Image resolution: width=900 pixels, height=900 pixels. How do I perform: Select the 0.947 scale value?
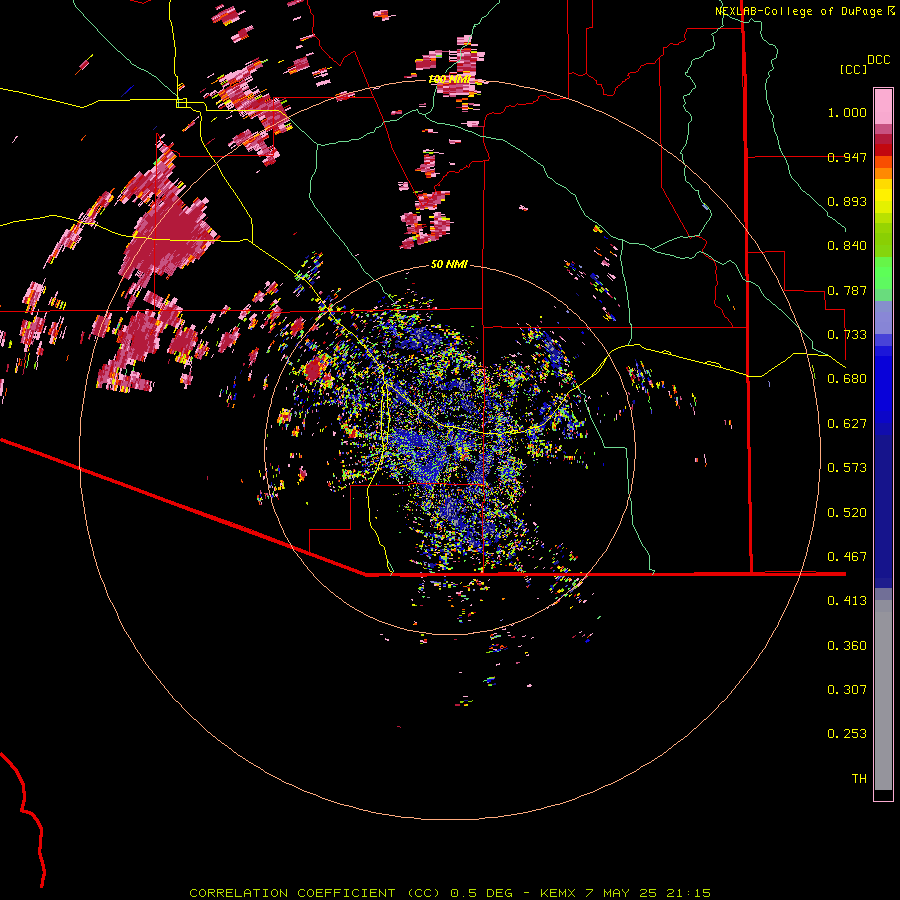coord(847,157)
